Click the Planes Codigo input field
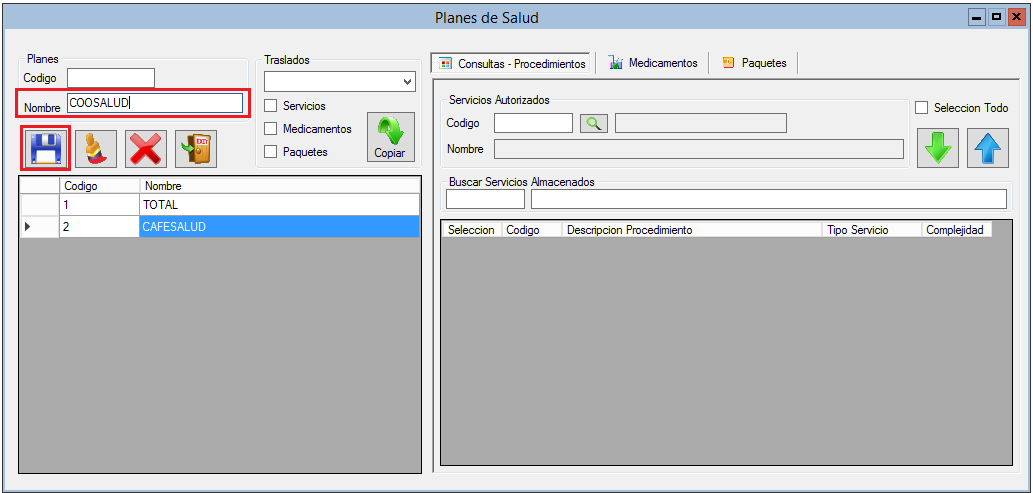1033x493 pixels. 110,78
